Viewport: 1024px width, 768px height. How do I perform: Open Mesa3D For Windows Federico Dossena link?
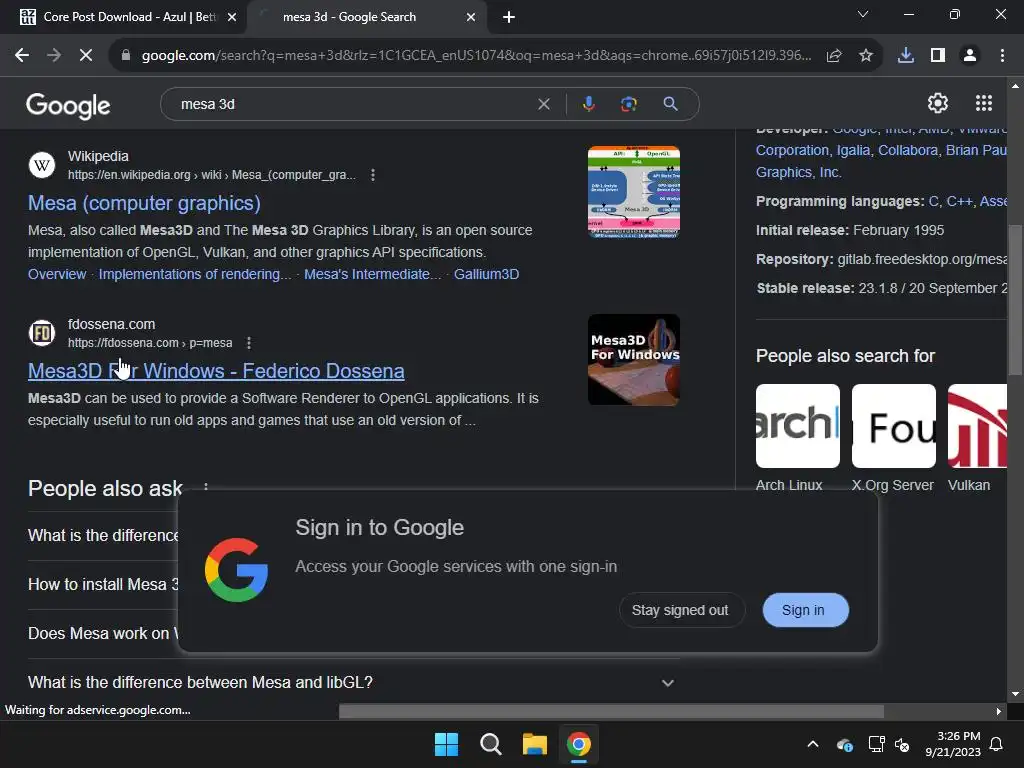coord(216,371)
